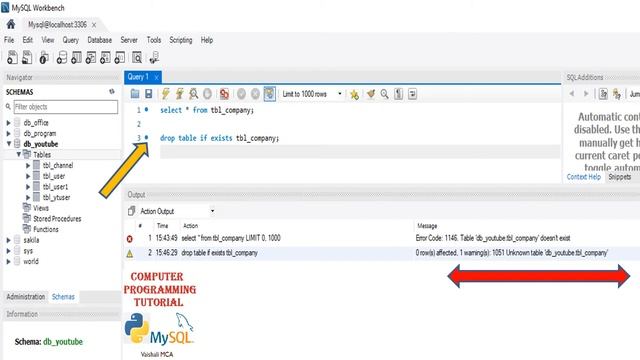The image size is (640, 360).
Task: Go forward in SQL Additions help
Action: [586, 93]
